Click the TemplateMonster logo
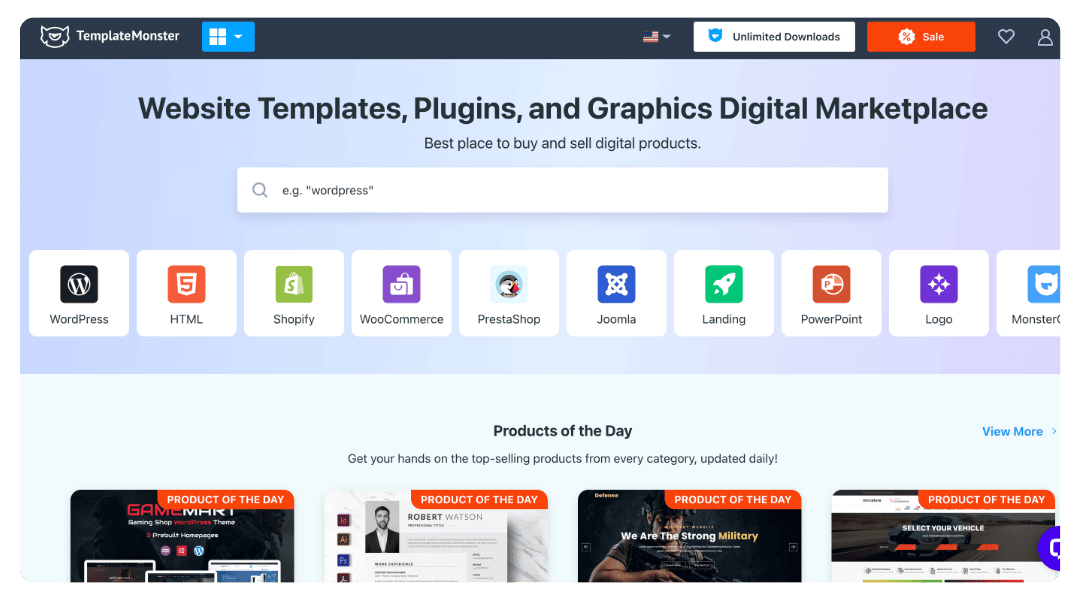Image resolution: width=1080 pixels, height=600 pixels. pos(110,36)
